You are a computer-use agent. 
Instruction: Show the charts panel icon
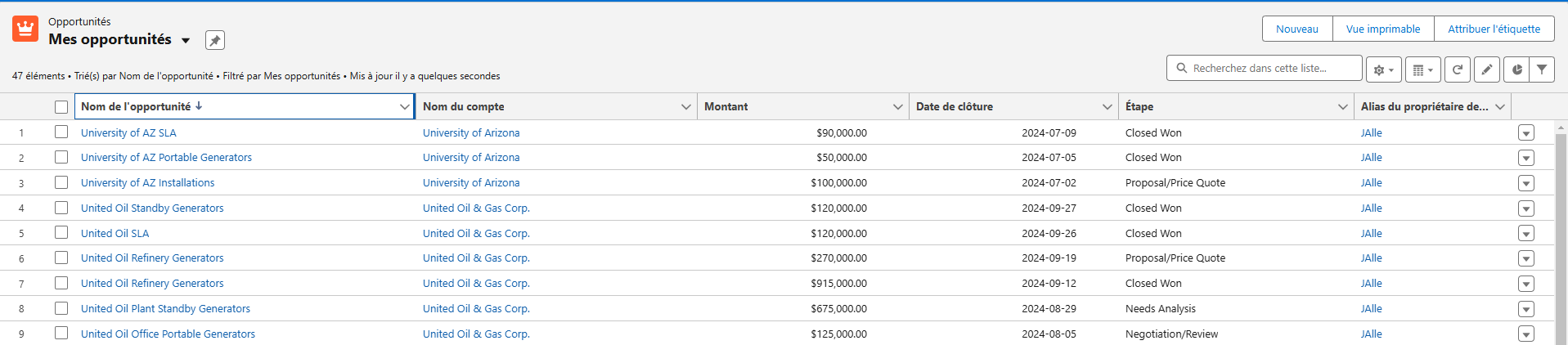tap(1516, 69)
